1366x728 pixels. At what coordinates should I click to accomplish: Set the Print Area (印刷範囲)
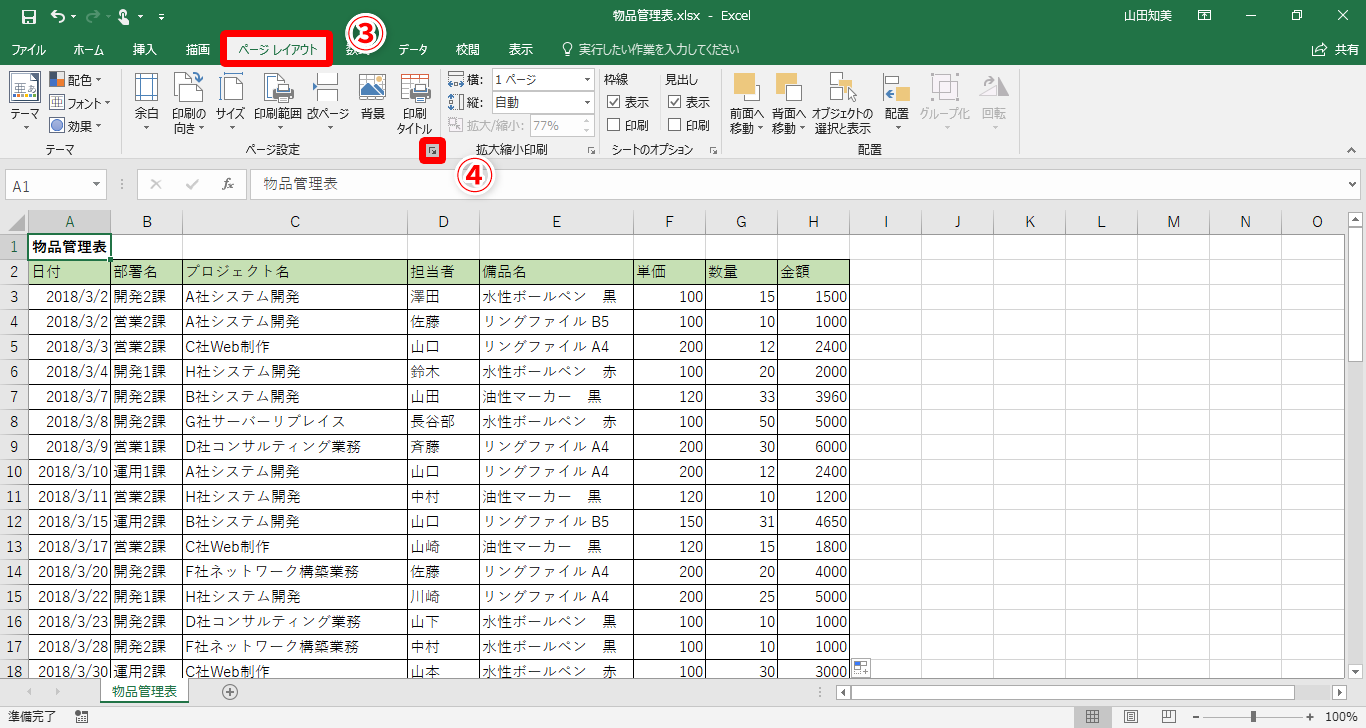click(x=277, y=103)
